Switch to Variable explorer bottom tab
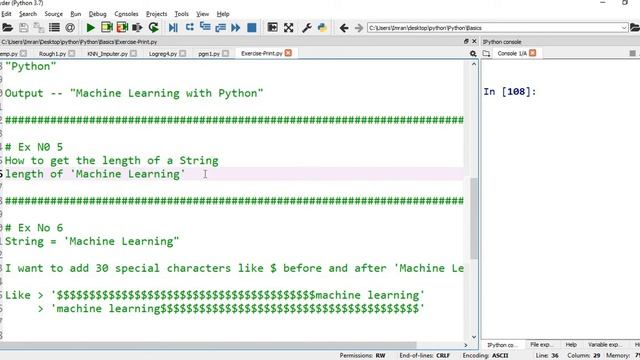The width and height of the screenshot is (640, 360). pyautogui.click(x=604, y=345)
